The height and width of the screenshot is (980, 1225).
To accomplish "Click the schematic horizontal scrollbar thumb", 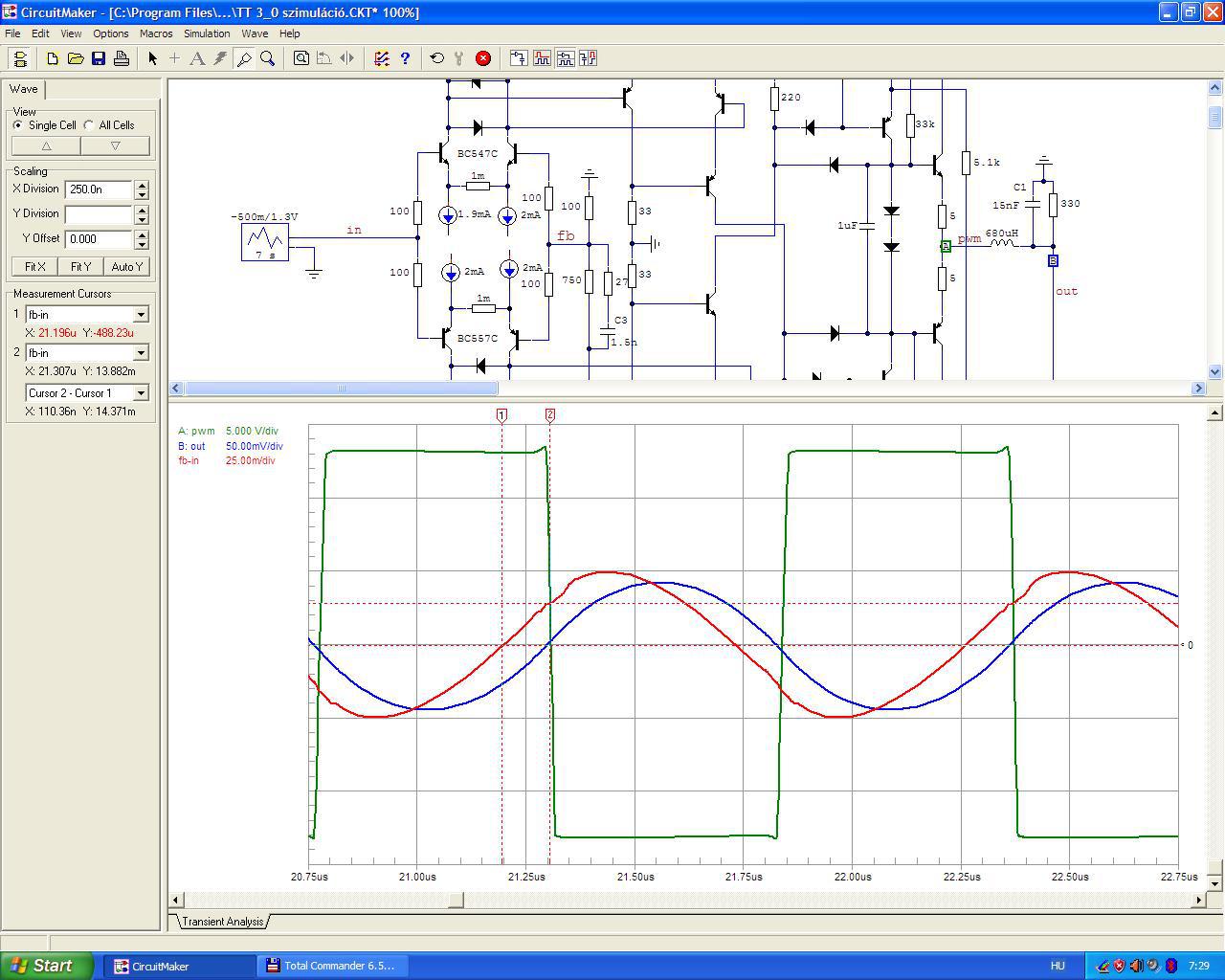I will click(x=341, y=389).
